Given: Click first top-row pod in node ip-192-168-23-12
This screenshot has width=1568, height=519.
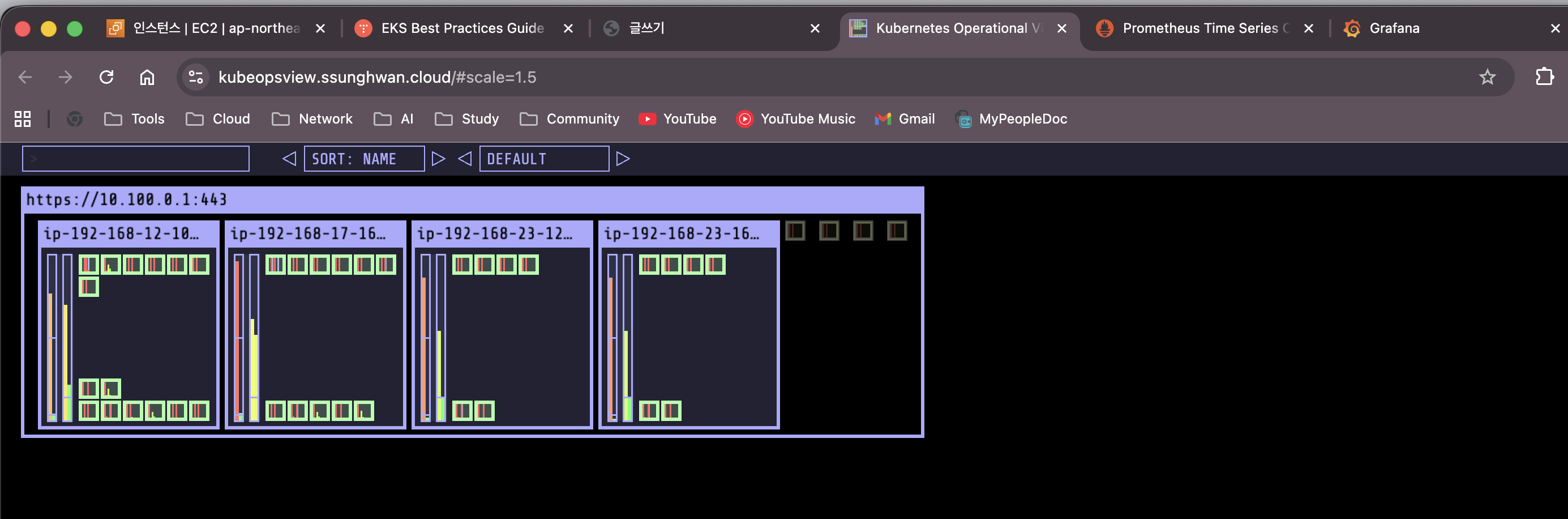Looking at the screenshot, I should click(462, 265).
